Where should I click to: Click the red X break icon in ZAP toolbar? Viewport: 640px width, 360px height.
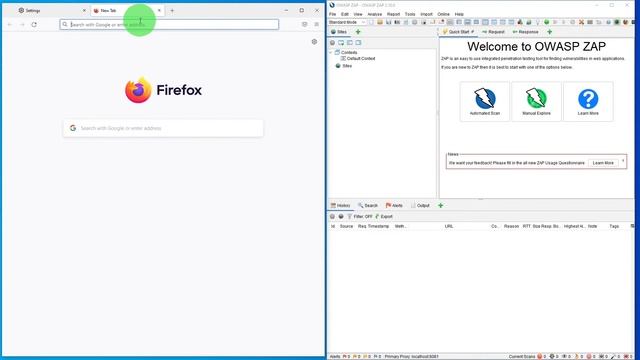581,22
